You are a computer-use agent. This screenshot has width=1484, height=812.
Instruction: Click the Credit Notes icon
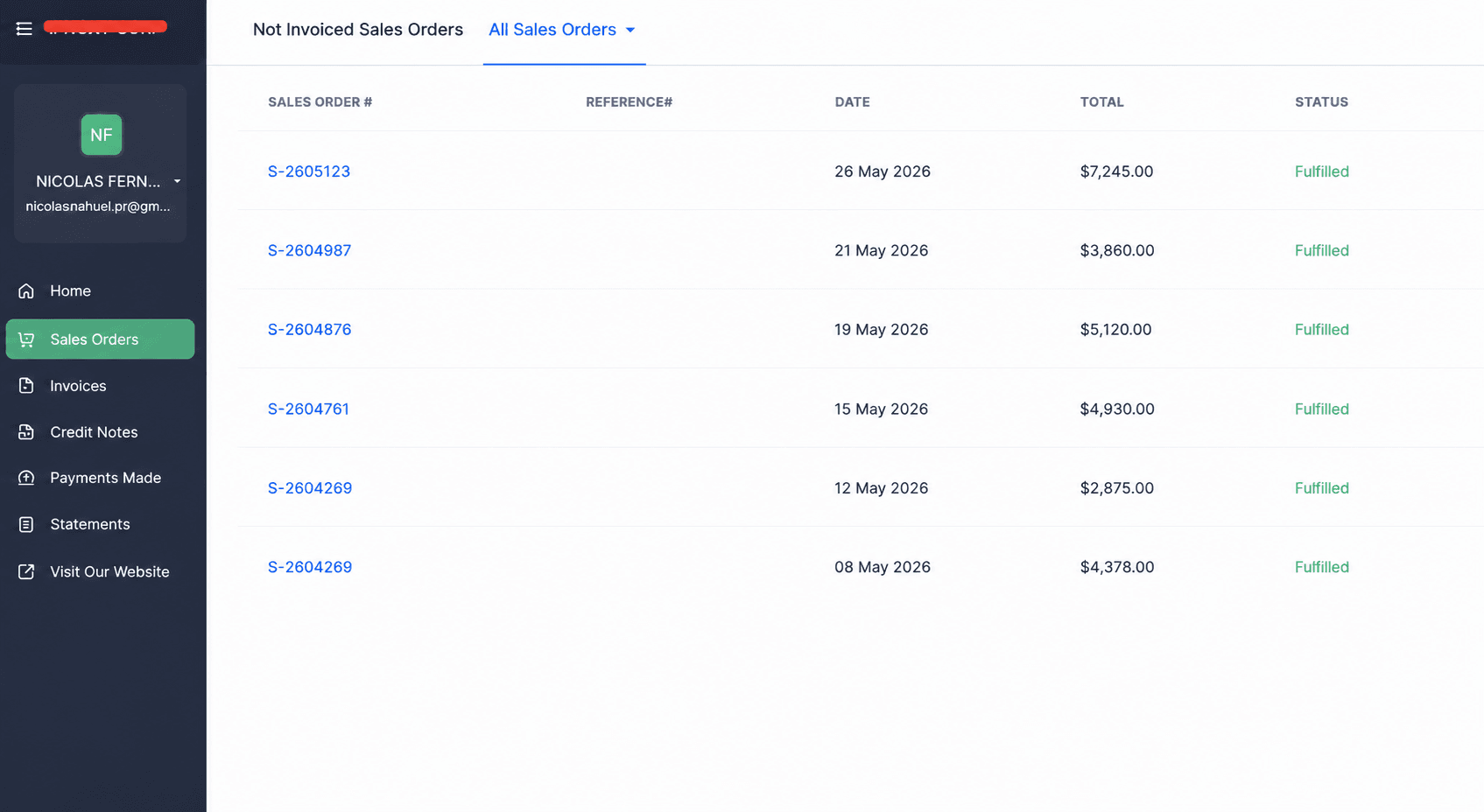26,432
